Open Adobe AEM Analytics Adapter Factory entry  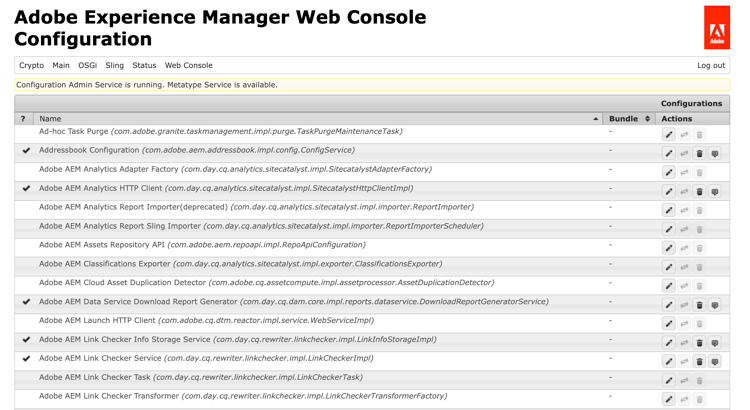235,169
